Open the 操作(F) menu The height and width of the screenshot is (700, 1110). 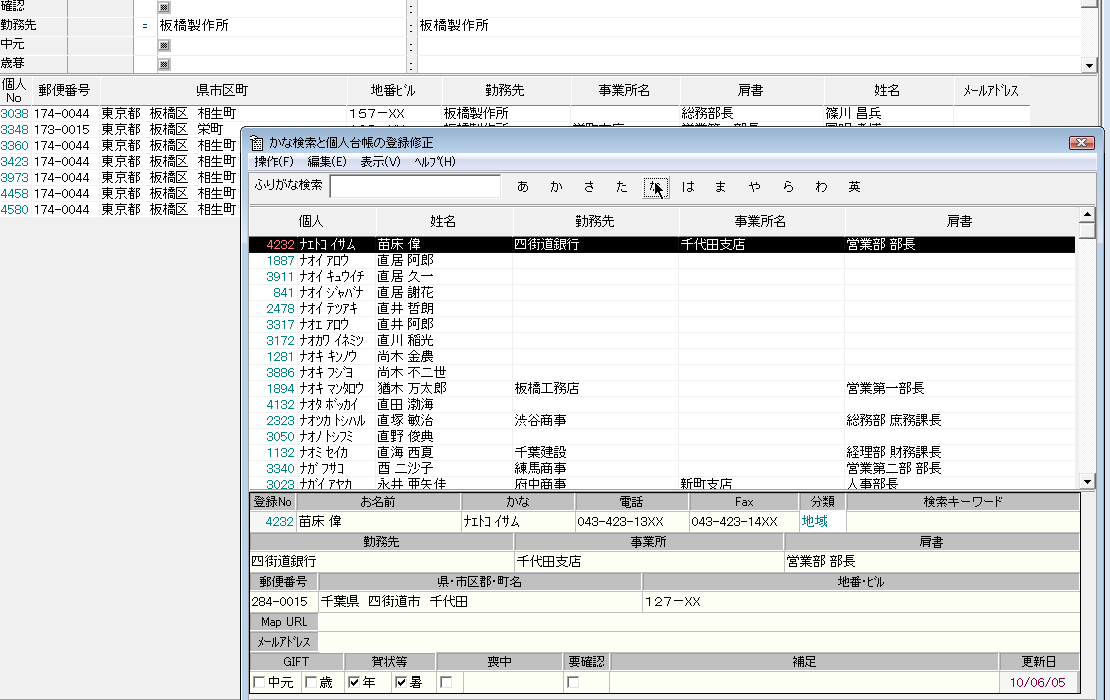click(274, 162)
